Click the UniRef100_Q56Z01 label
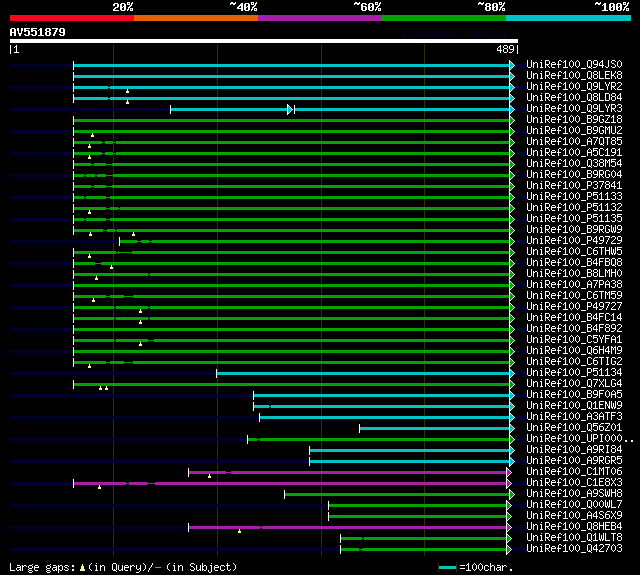 pyautogui.click(x=574, y=428)
